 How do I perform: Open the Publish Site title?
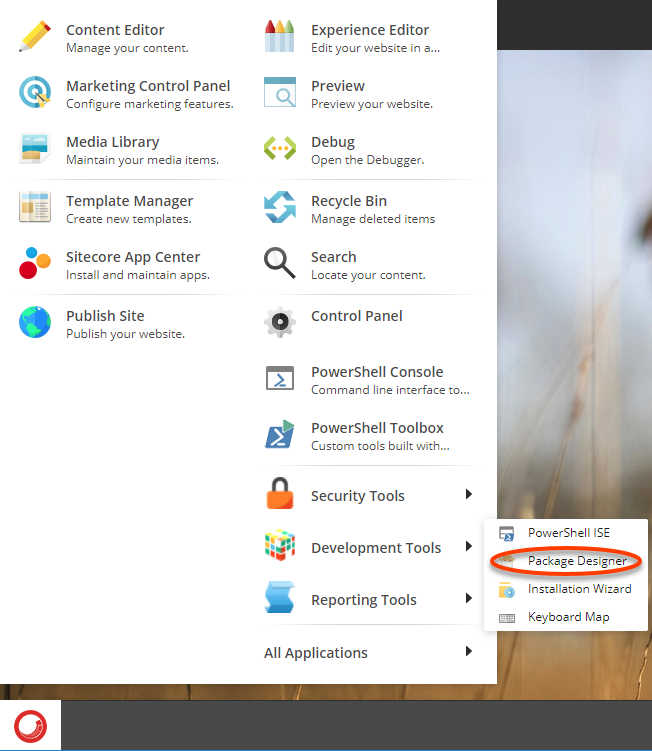tap(105, 316)
